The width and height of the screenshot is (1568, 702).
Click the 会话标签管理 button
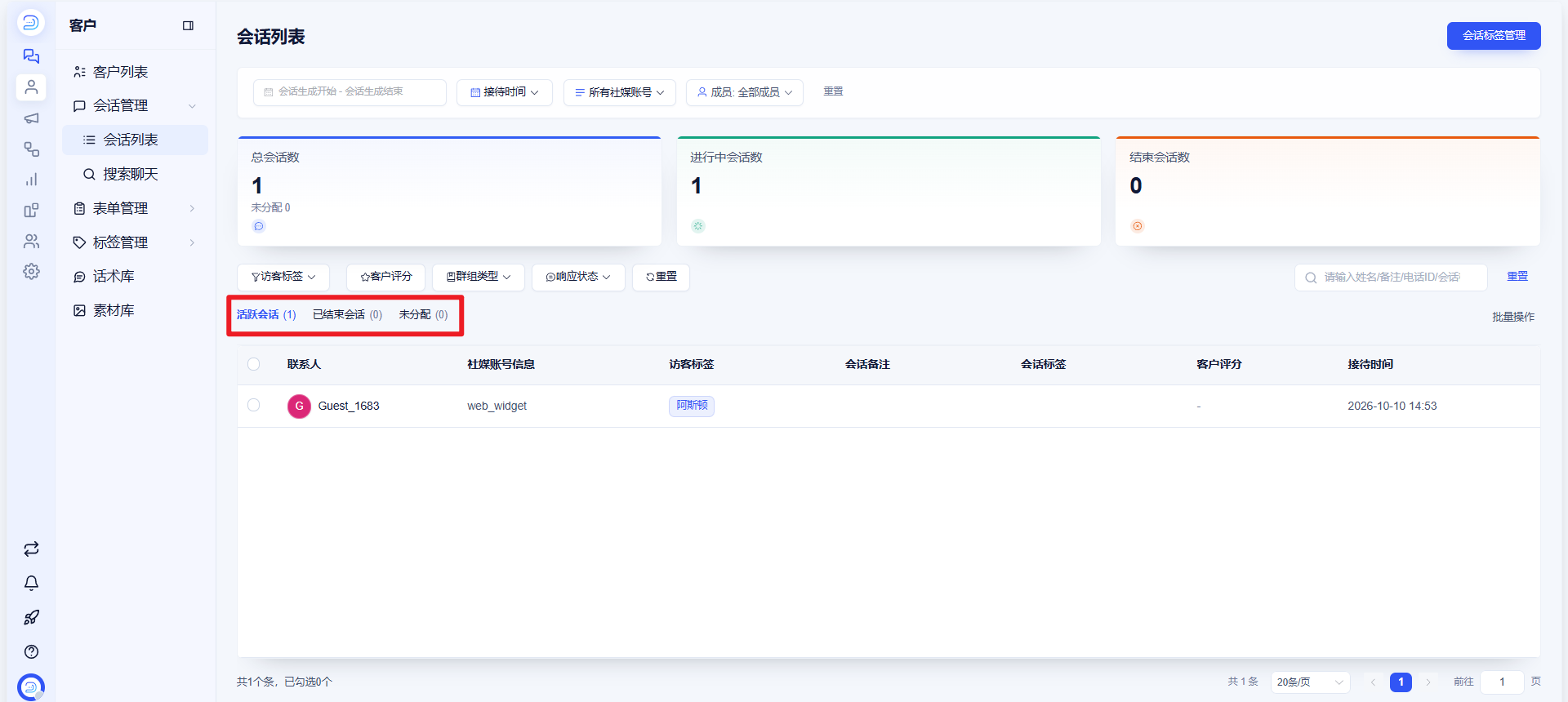1494,36
